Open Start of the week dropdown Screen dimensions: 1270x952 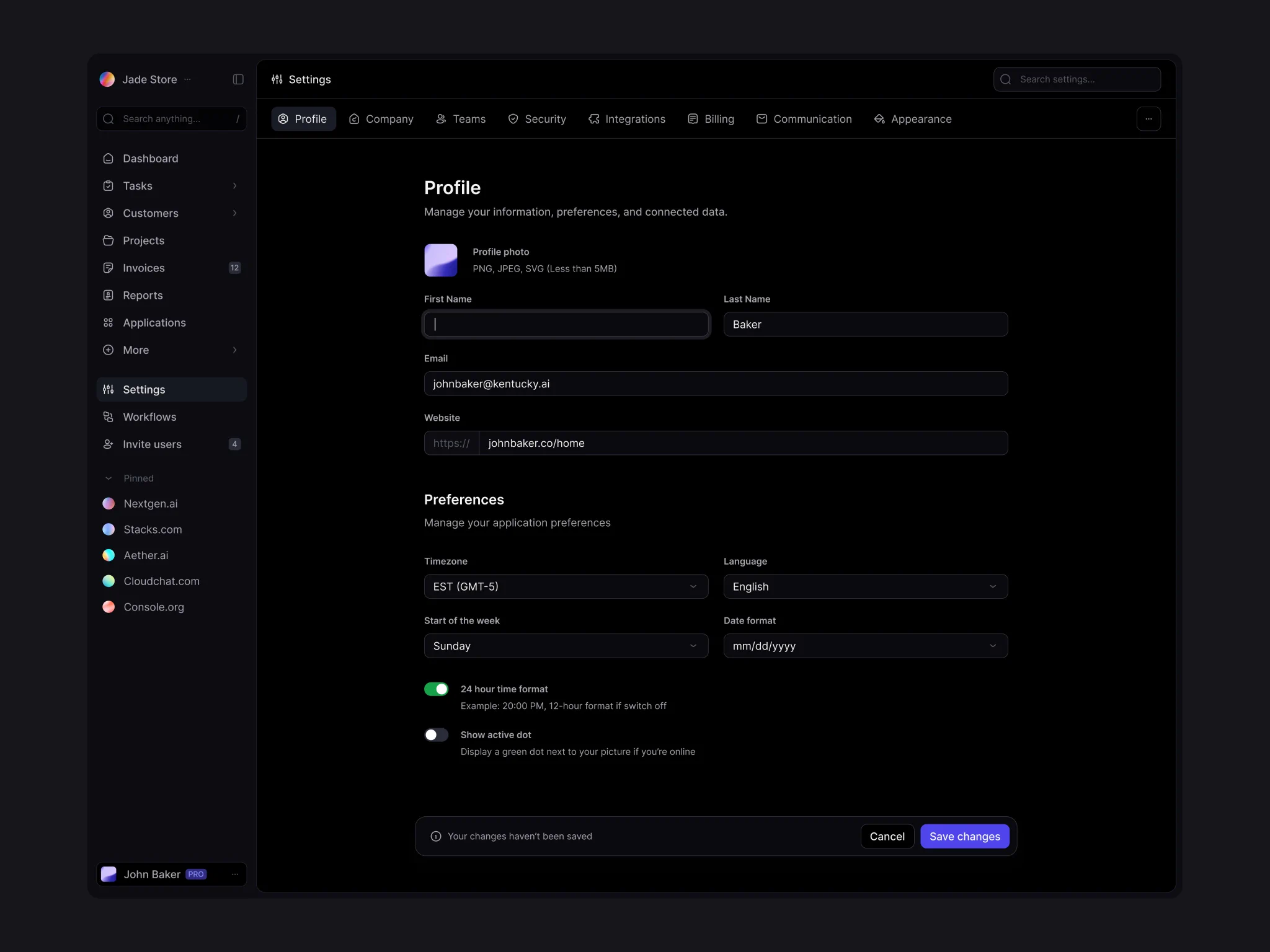click(x=566, y=646)
